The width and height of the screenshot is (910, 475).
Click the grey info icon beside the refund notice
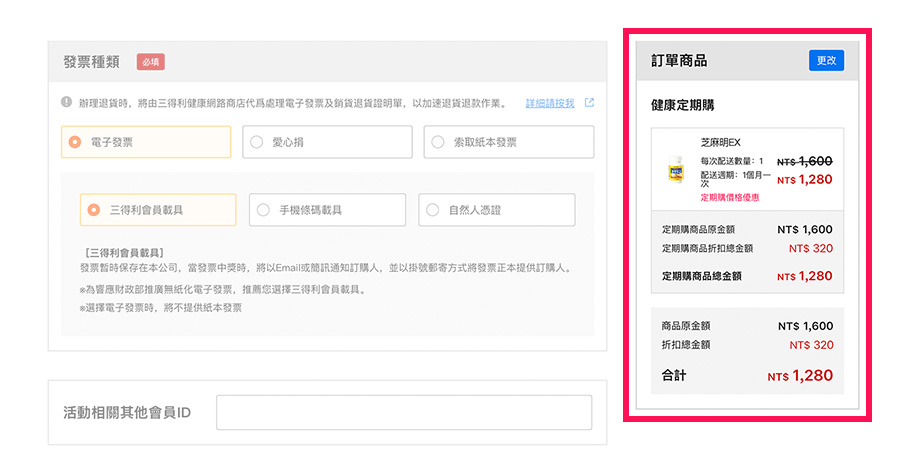click(x=66, y=102)
